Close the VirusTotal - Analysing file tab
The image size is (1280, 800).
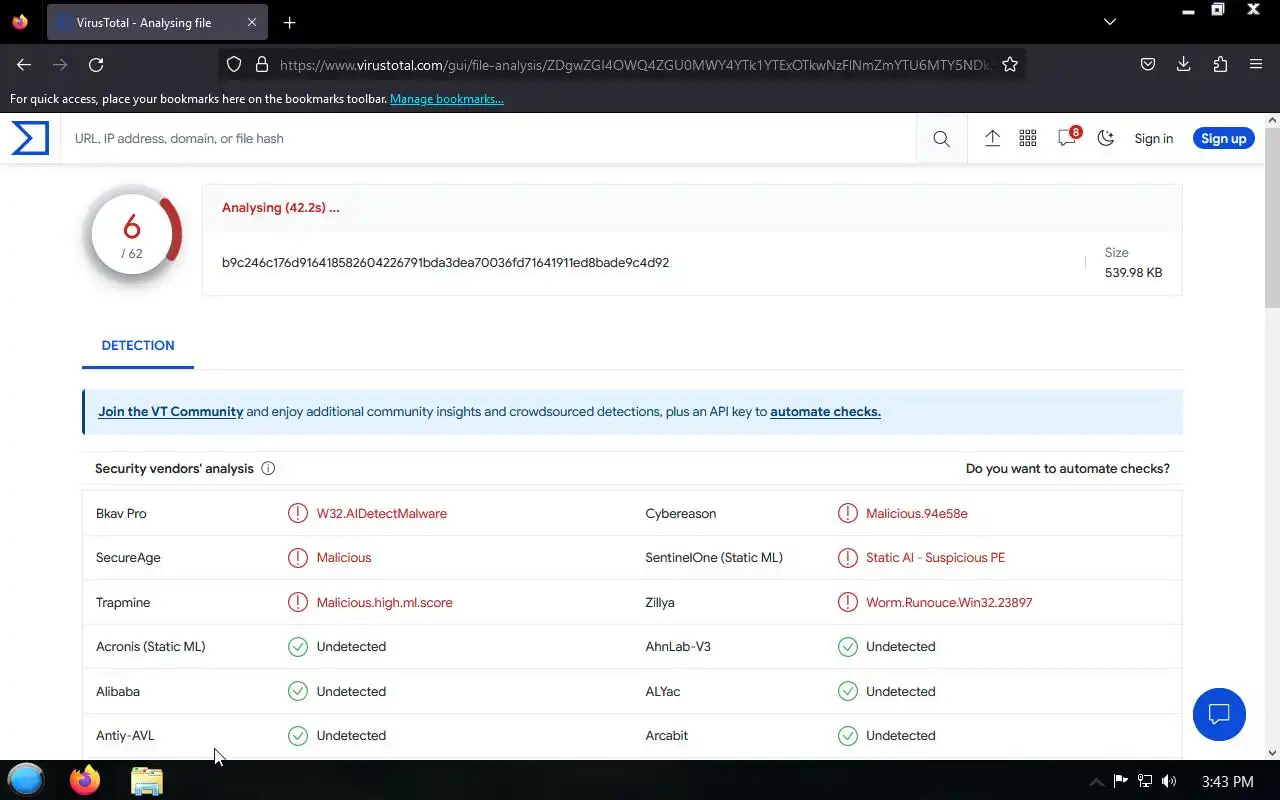coord(252,22)
